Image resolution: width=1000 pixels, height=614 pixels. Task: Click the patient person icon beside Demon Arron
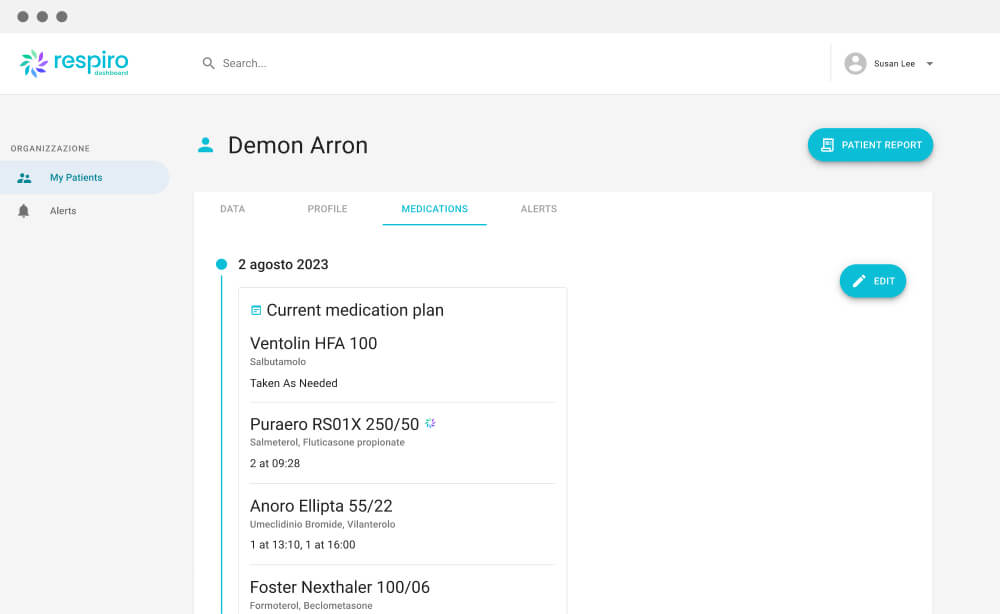[205, 145]
